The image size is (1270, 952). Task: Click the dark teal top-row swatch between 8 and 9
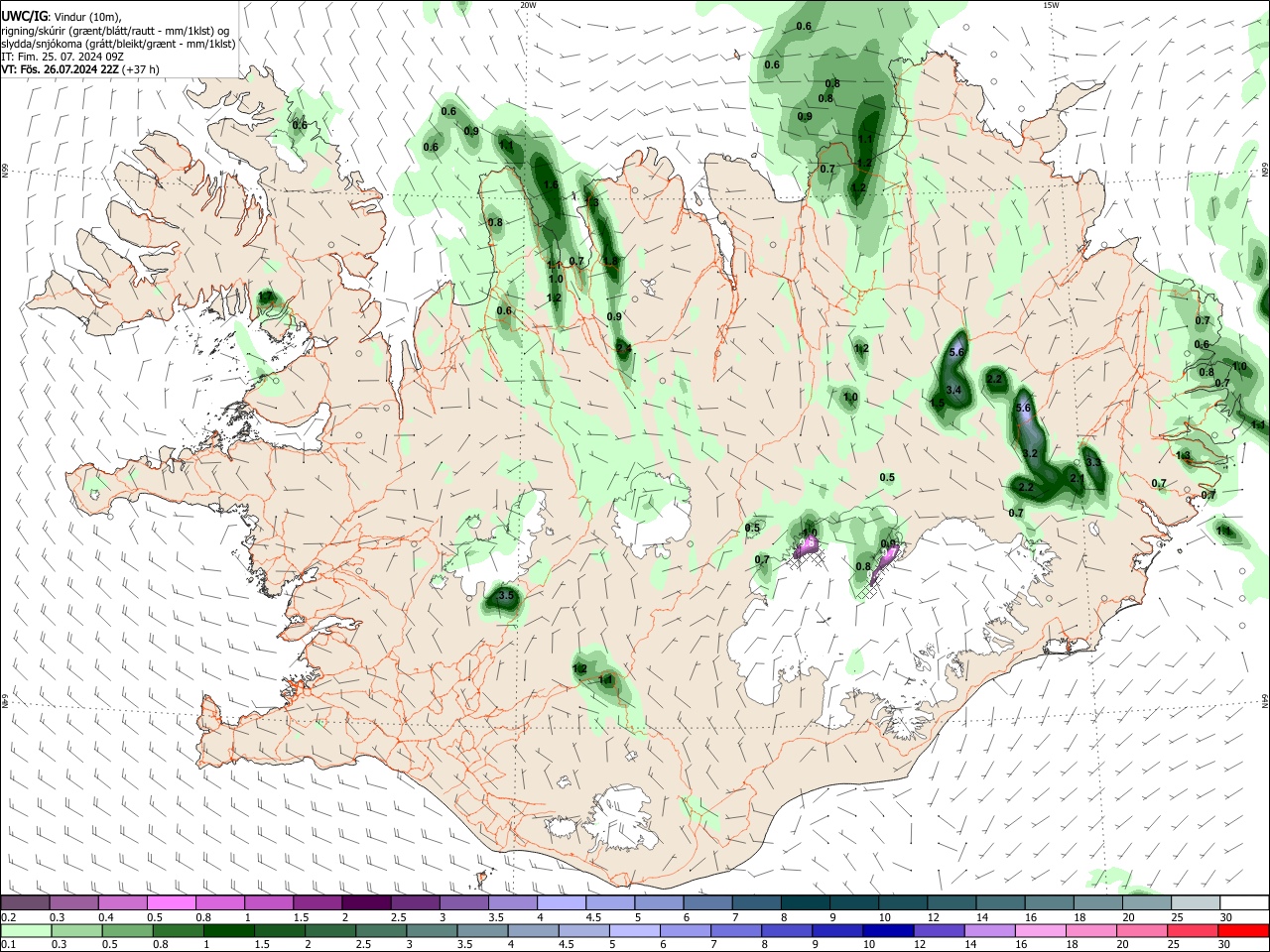[805, 903]
